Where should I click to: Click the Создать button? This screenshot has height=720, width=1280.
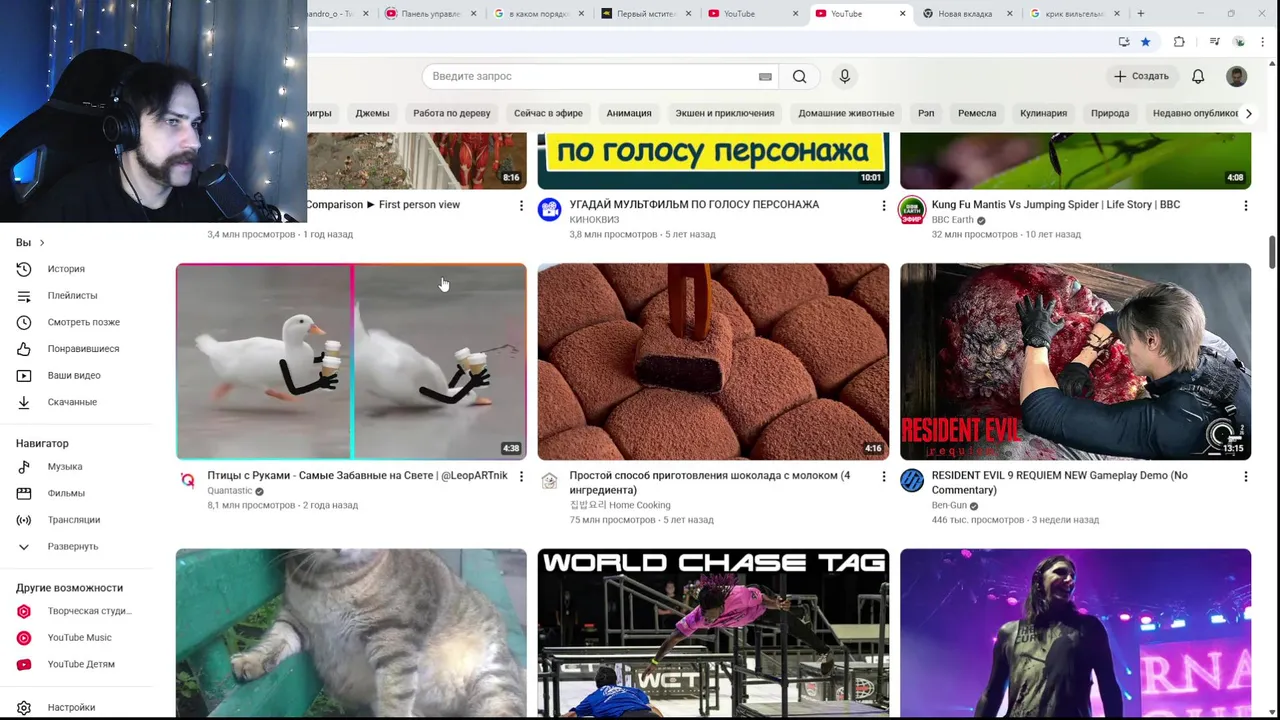point(1141,76)
